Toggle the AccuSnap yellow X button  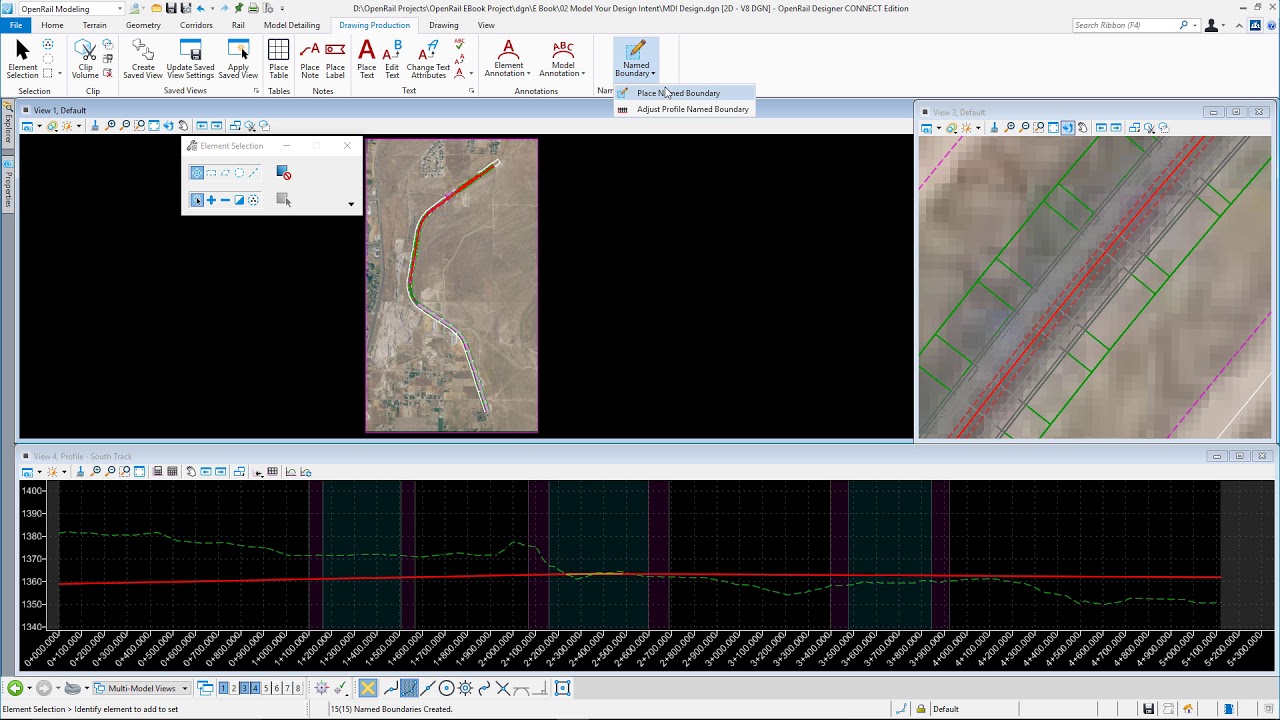pyautogui.click(x=368, y=688)
